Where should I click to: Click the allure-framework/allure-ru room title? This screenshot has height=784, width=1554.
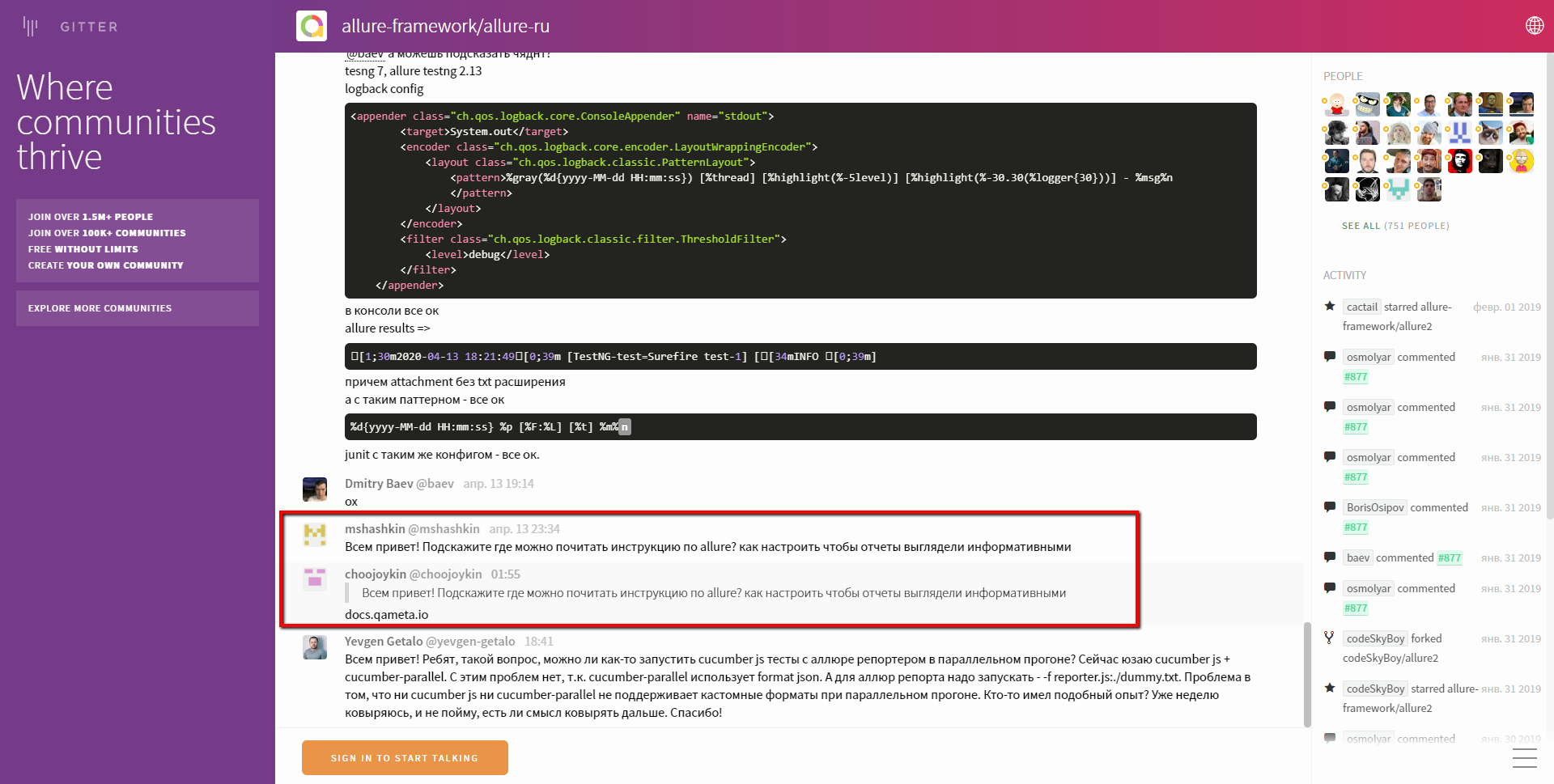tap(445, 26)
